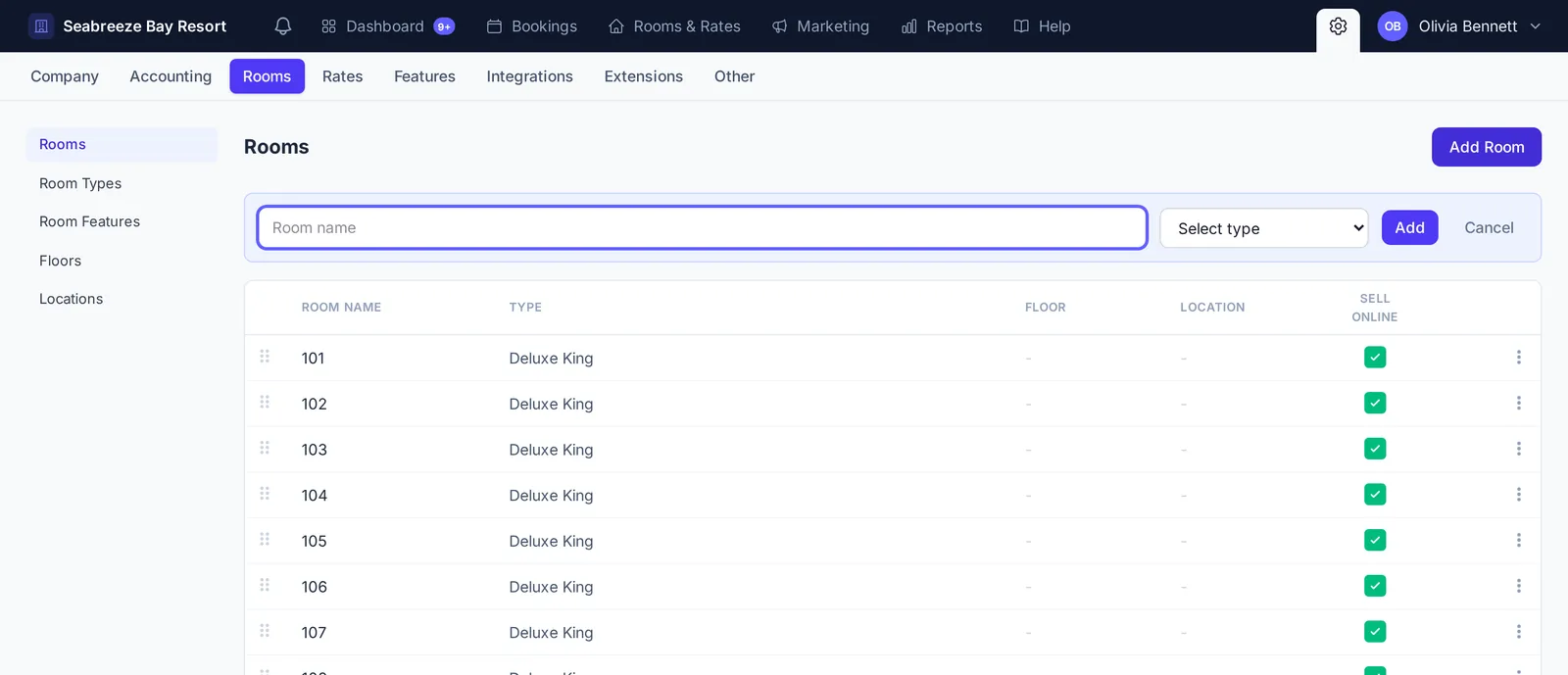Open Help in top navigation

[1042, 26]
